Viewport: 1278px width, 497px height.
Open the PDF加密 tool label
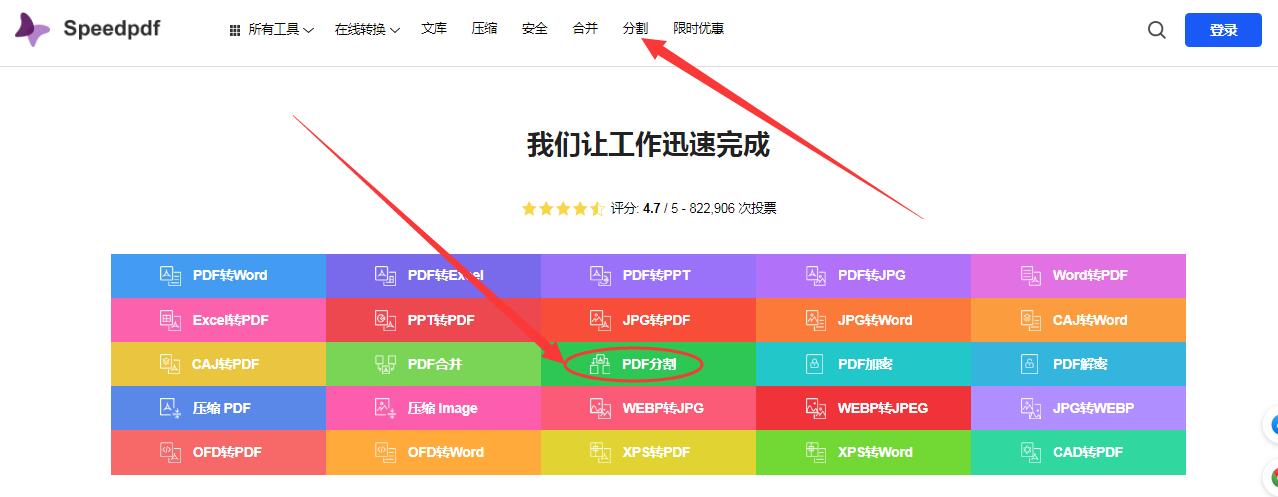click(x=865, y=364)
